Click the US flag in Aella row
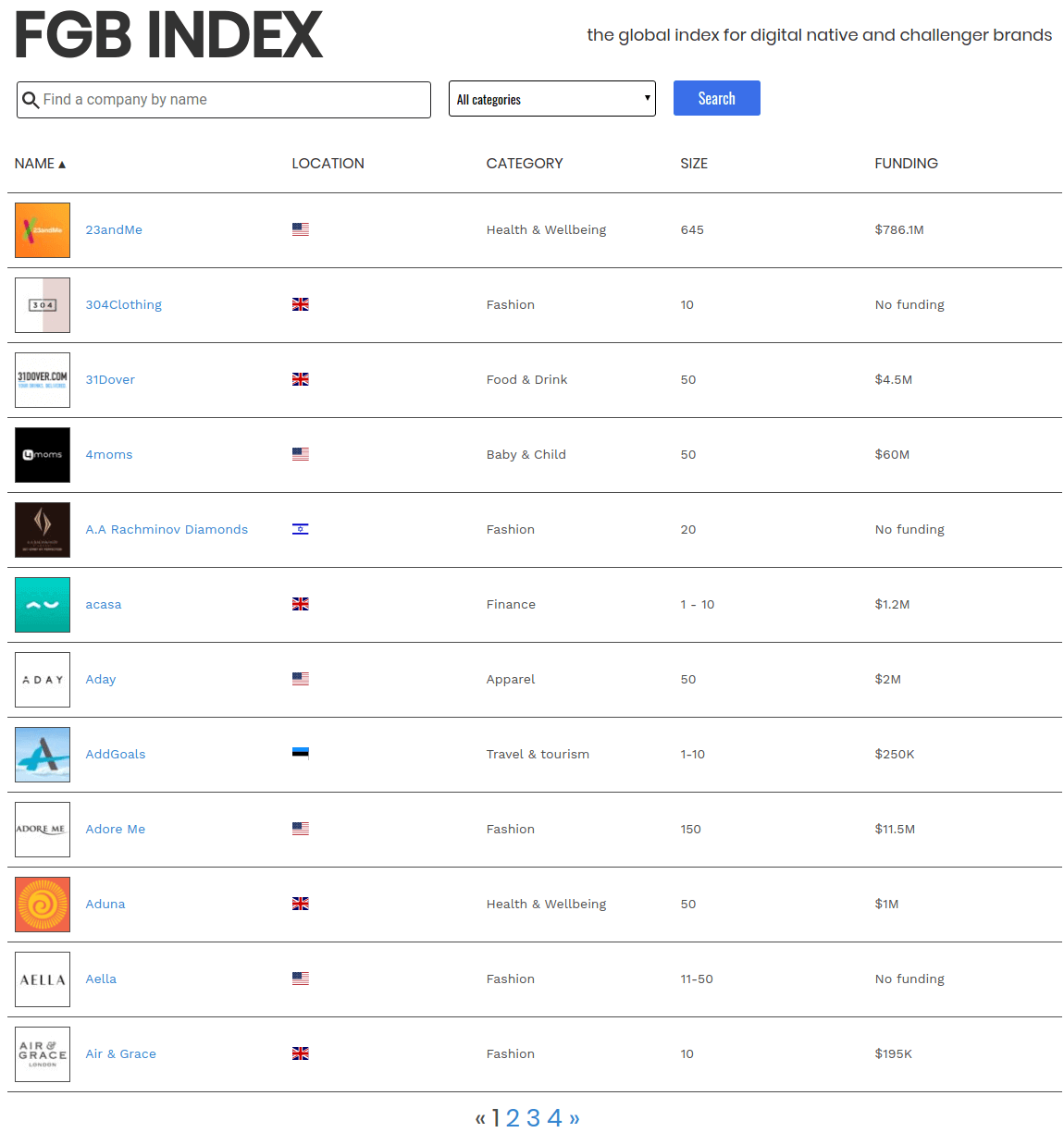Image resolution: width=1064 pixels, height=1145 pixels. tap(301, 979)
